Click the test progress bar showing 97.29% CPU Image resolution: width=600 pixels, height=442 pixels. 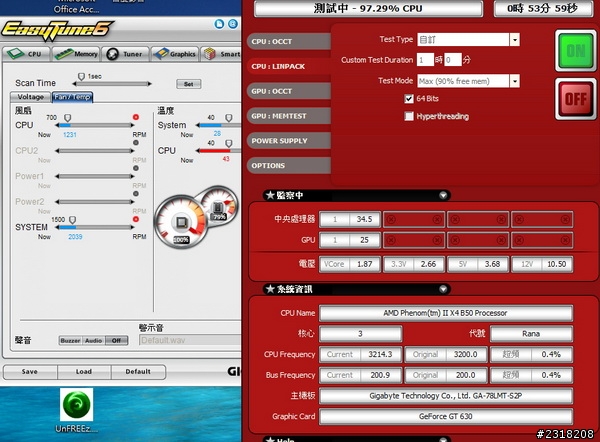[368, 8]
